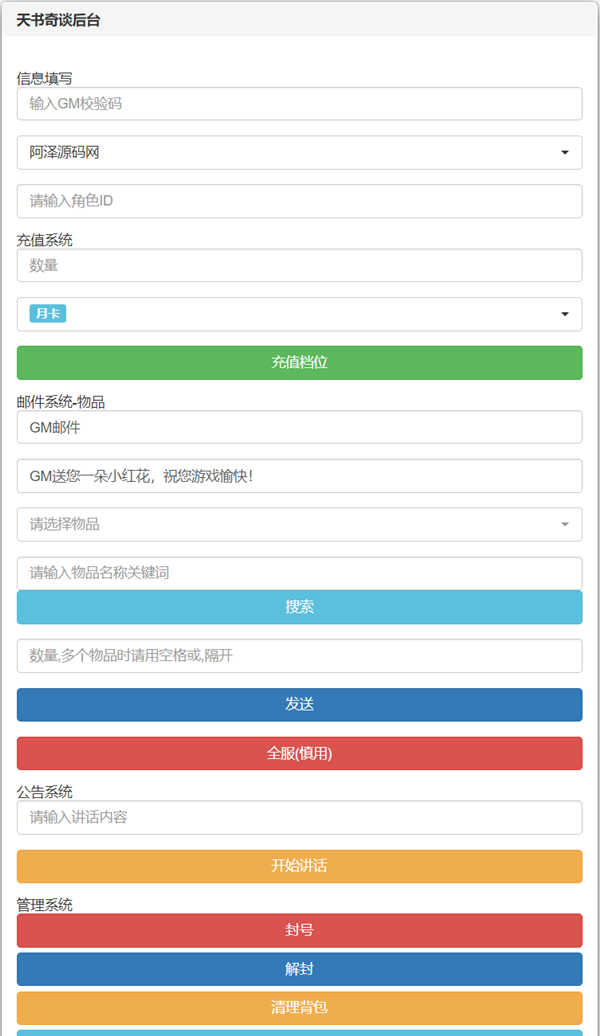Select the 月卡 tag label
Viewport: 600px width, 1036px height.
[47, 314]
